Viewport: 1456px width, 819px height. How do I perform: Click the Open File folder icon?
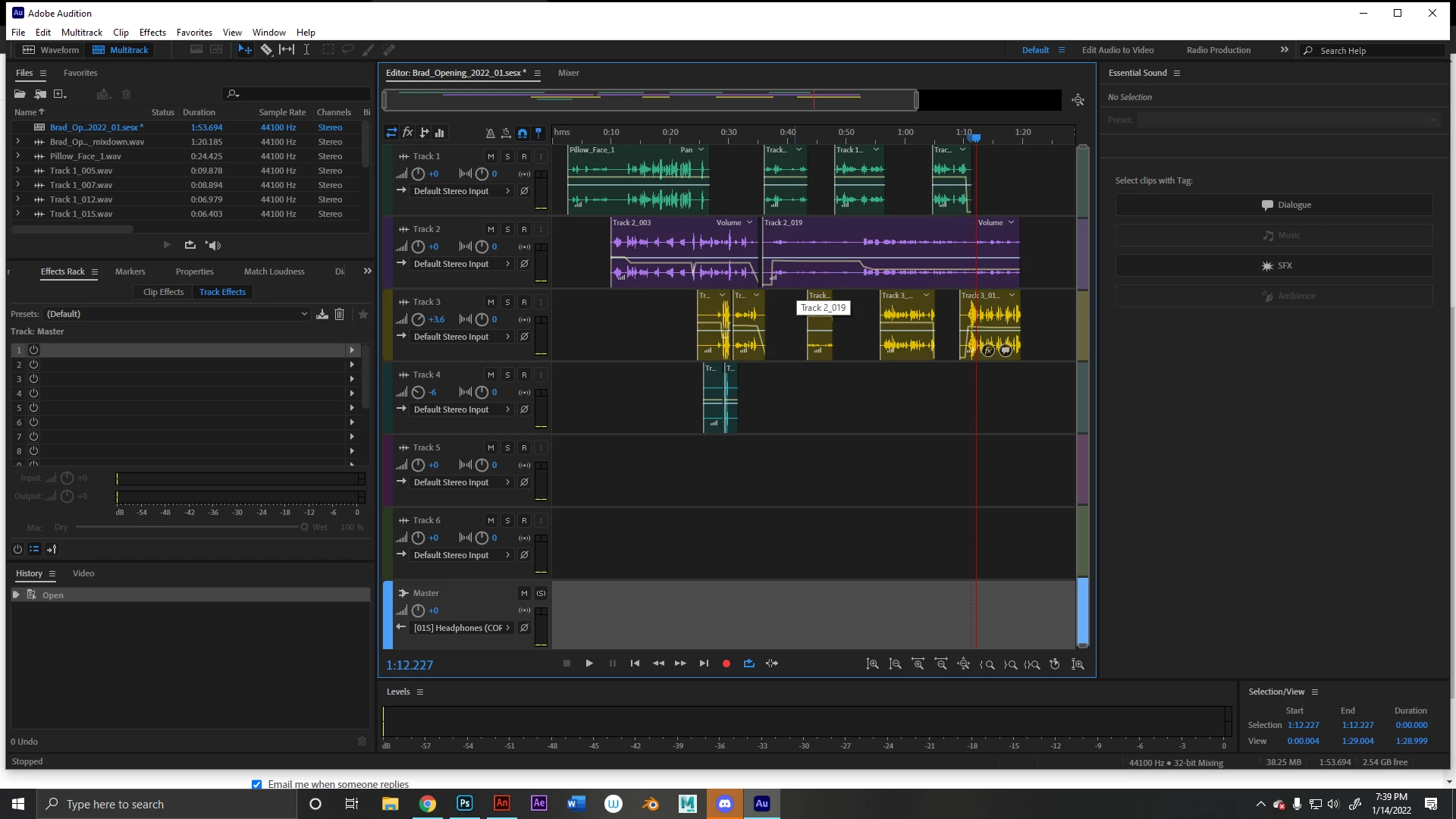click(x=20, y=94)
